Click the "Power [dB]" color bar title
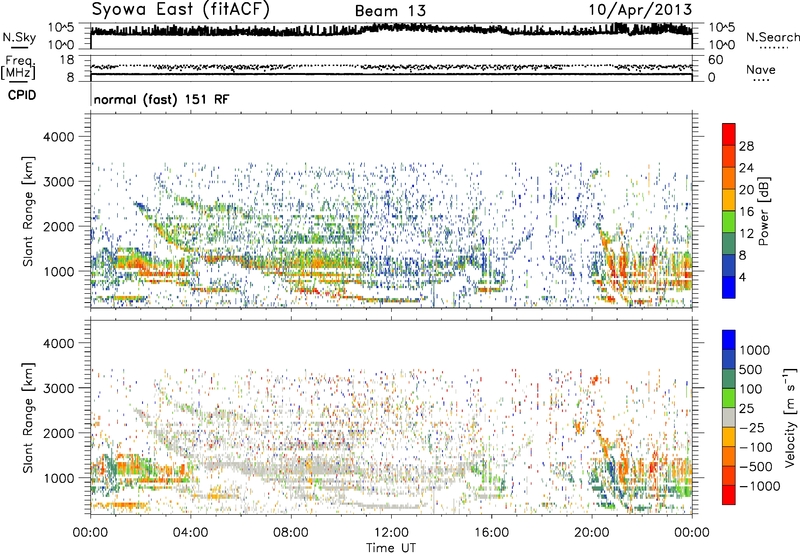 (x=764, y=211)
